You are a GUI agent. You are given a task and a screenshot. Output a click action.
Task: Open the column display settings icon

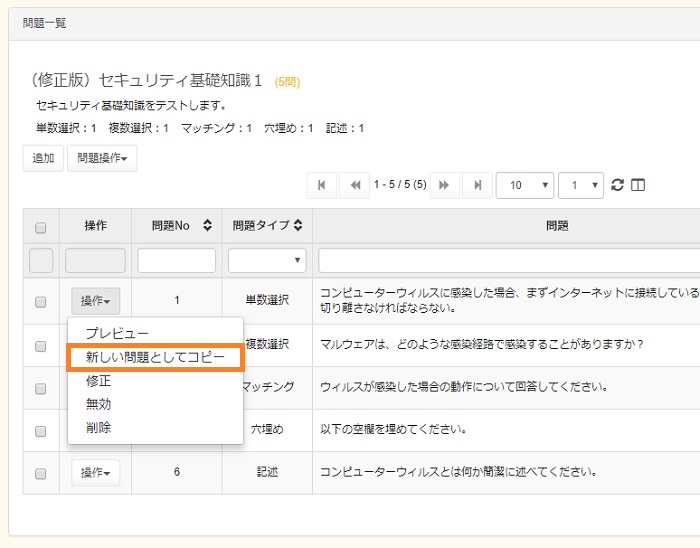point(638,185)
